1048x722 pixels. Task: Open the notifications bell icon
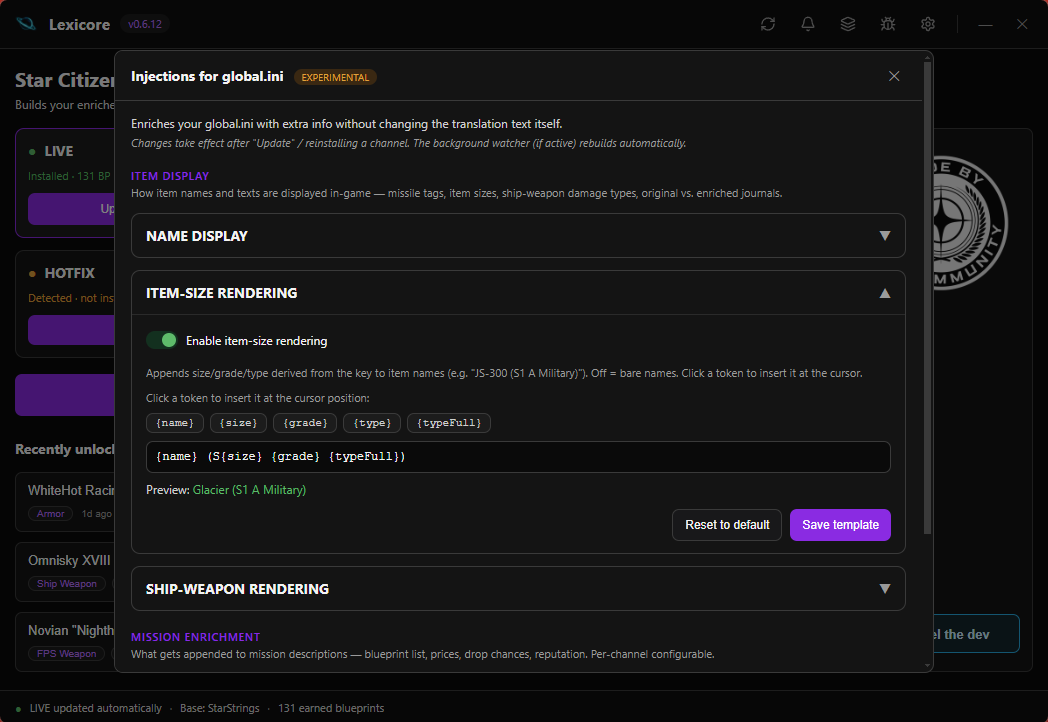click(807, 24)
